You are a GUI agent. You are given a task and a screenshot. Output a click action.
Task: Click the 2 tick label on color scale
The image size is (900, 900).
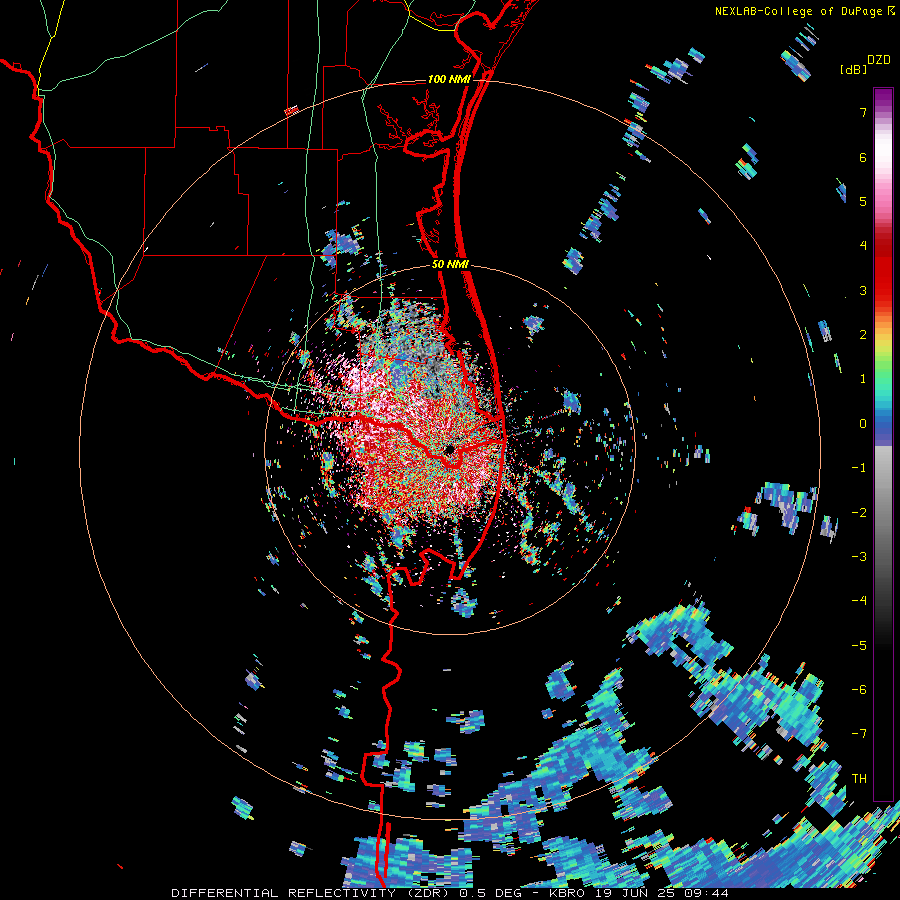coord(863,335)
